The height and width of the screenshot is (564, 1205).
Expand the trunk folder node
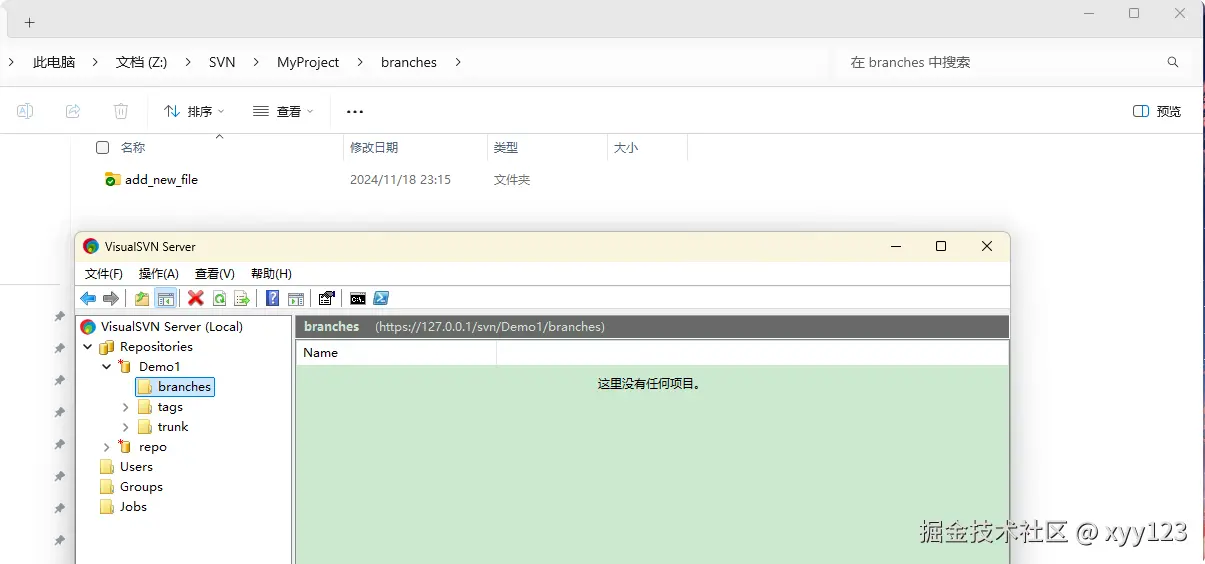126,427
